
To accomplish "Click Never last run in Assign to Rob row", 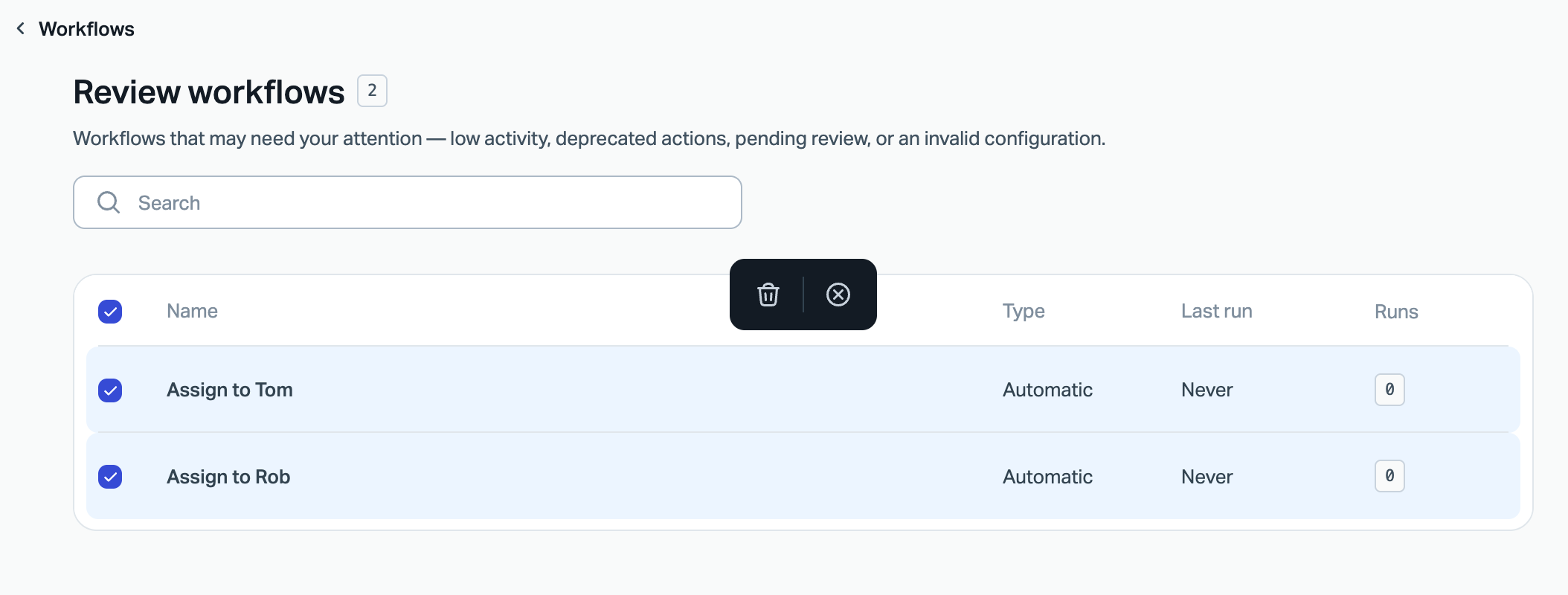I will point(1206,477).
